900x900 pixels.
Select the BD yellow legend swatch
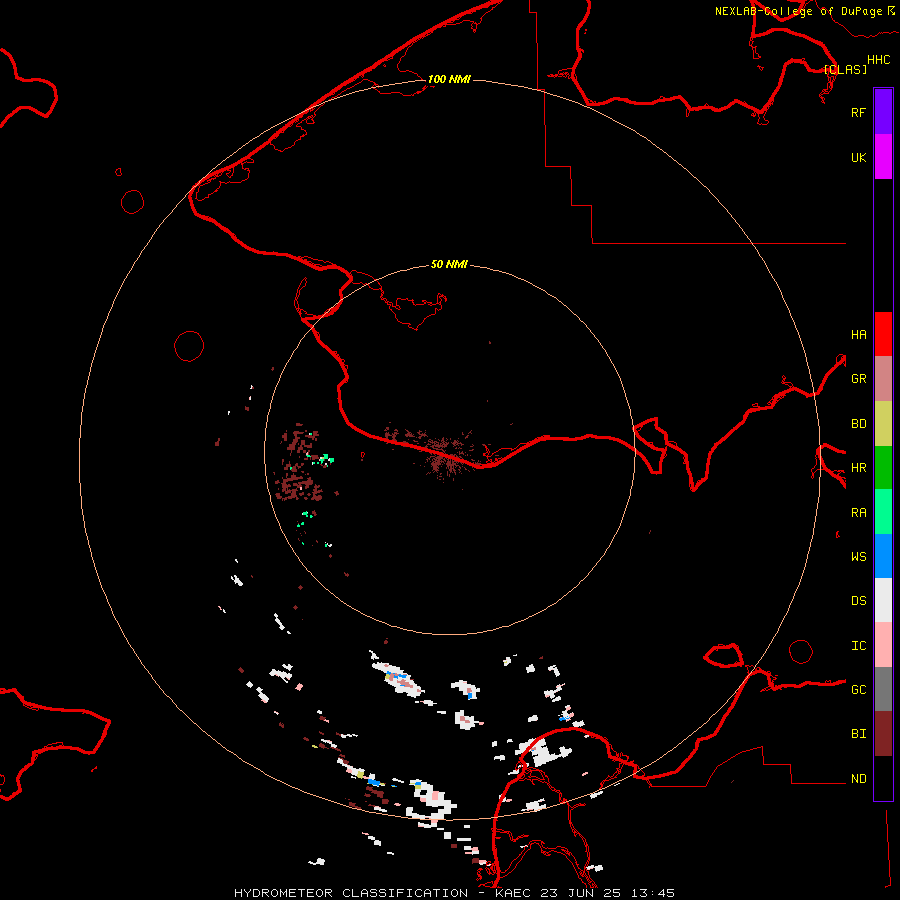[883, 424]
